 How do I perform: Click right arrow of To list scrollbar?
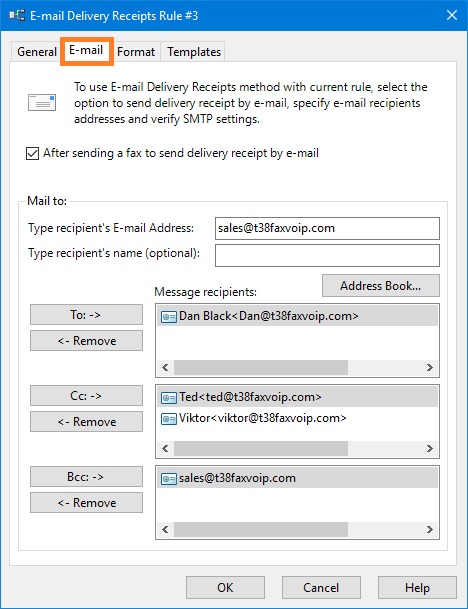[x=429, y=367]
